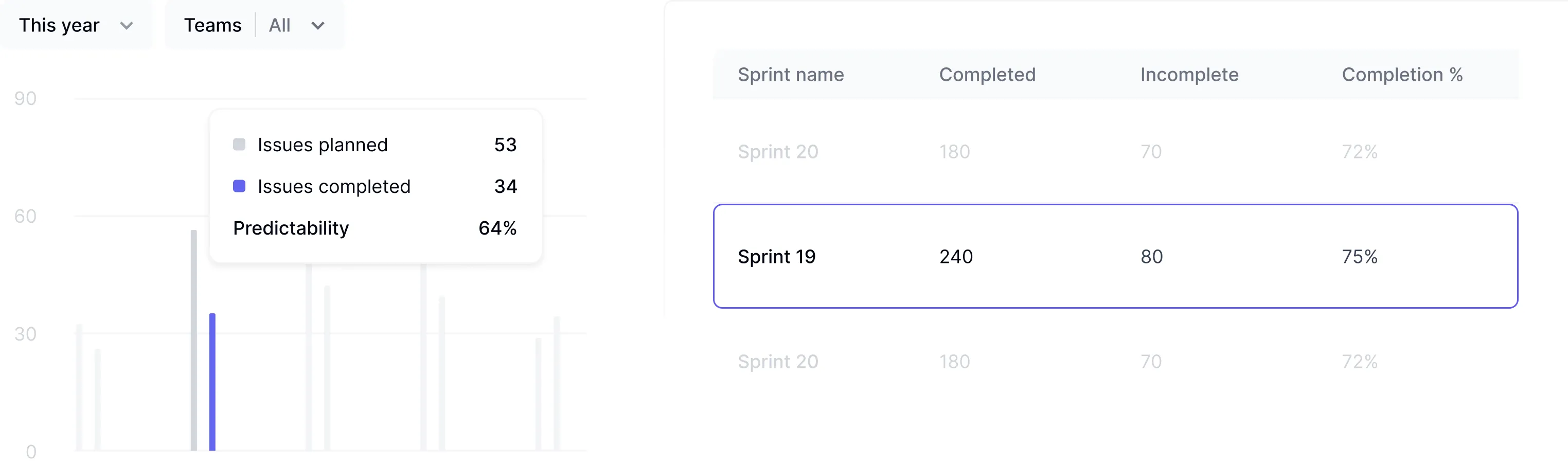This screenshot has width=1568, height=463.
Task: Click the 240 completed value in Sprint 19
Action: coord(956,257)
